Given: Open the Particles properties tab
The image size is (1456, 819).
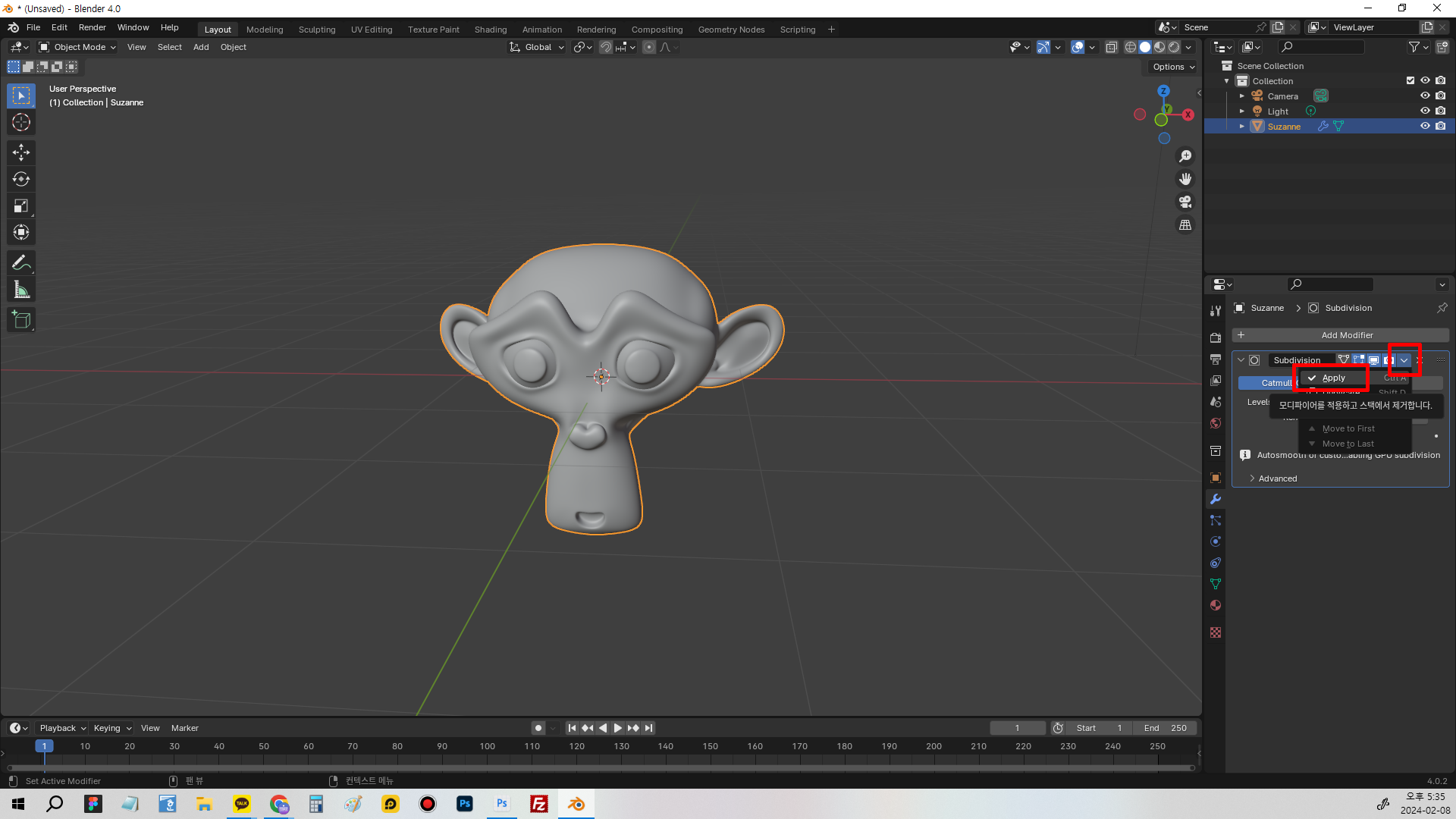Looking at the screenshot, I should tap(1216, 520).
